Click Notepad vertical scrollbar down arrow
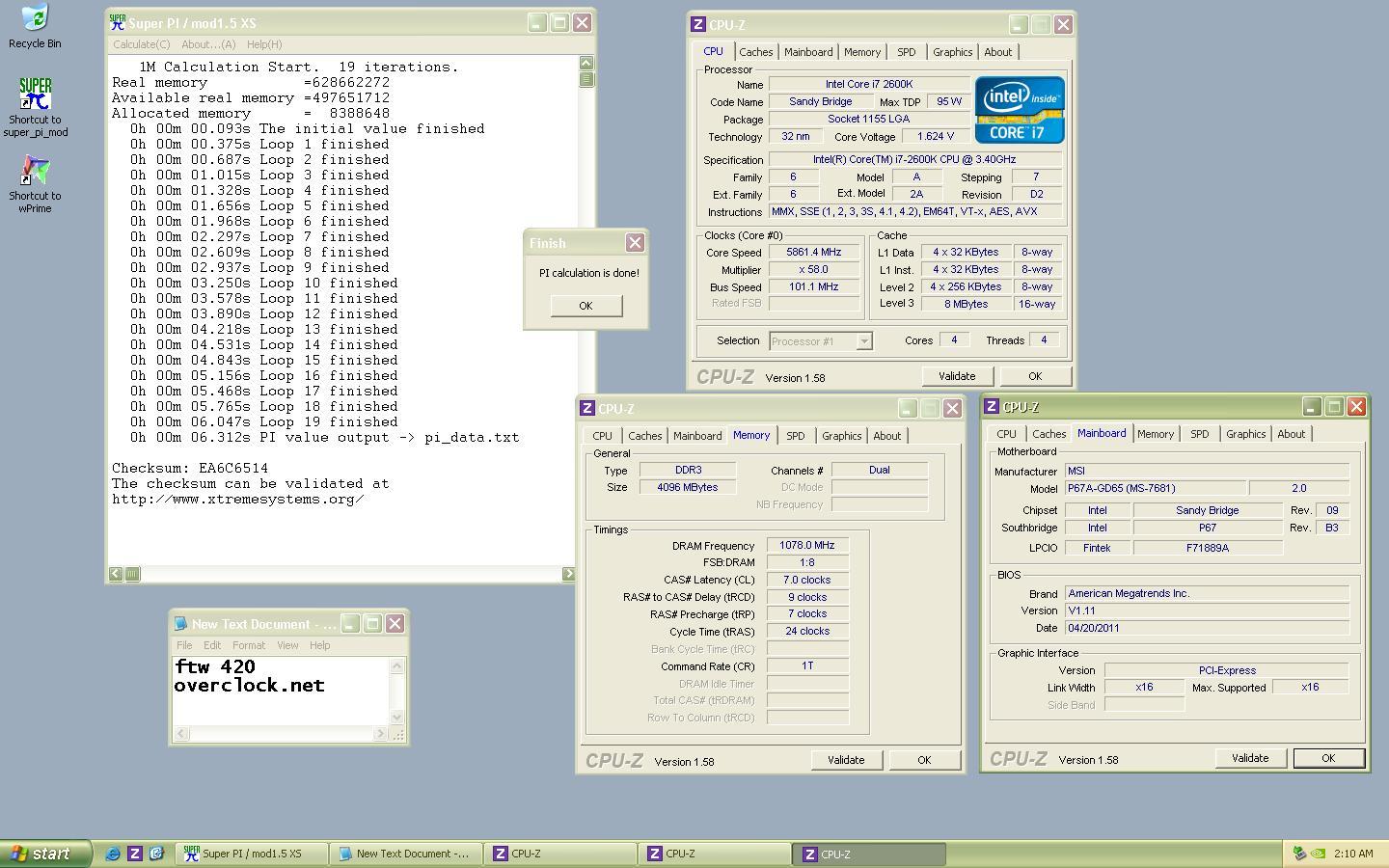 396,717
